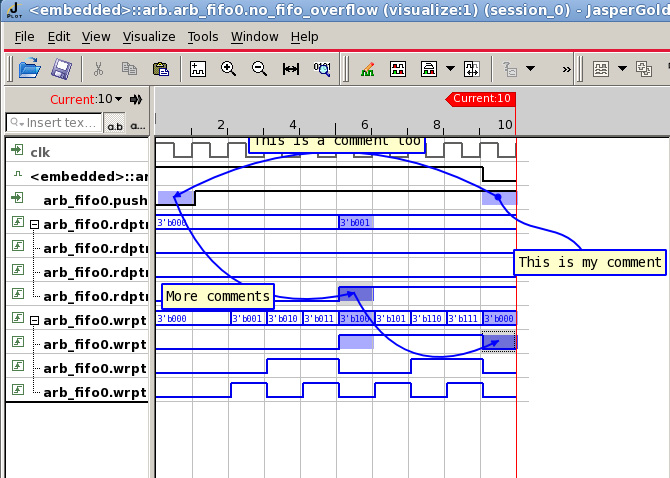Open the Window menu
The image size is (670, 478).
(x=255, y=37)
